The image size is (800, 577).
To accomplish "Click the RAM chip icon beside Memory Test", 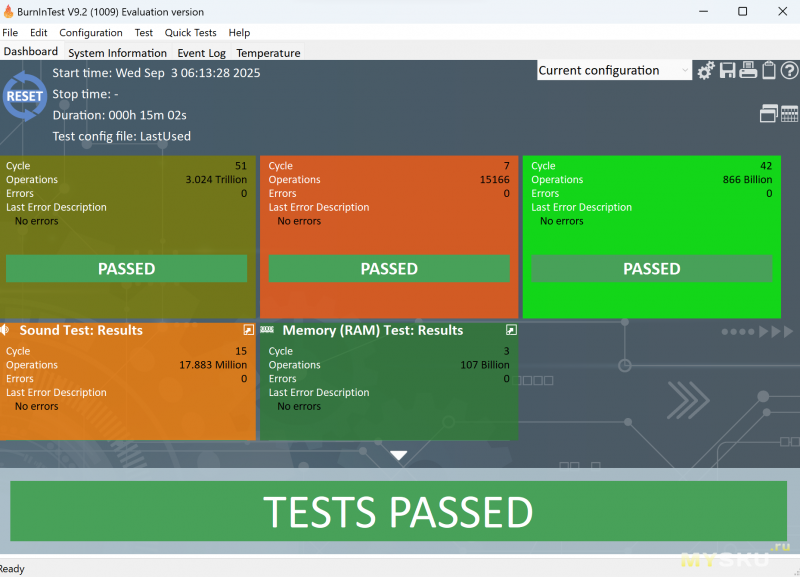I will [267, 330].
